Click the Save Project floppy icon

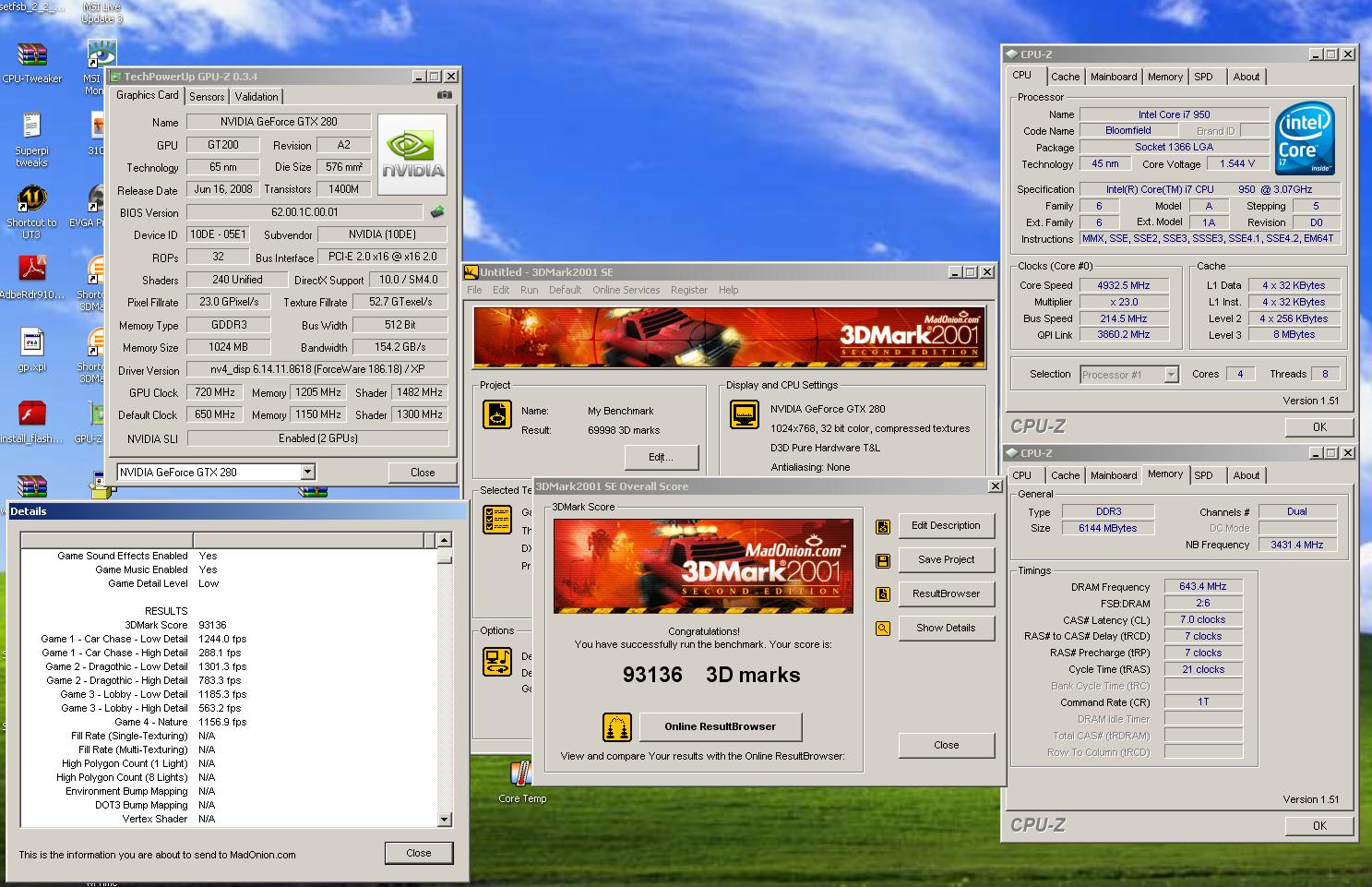pyautogui.click(x=883, y=560)
